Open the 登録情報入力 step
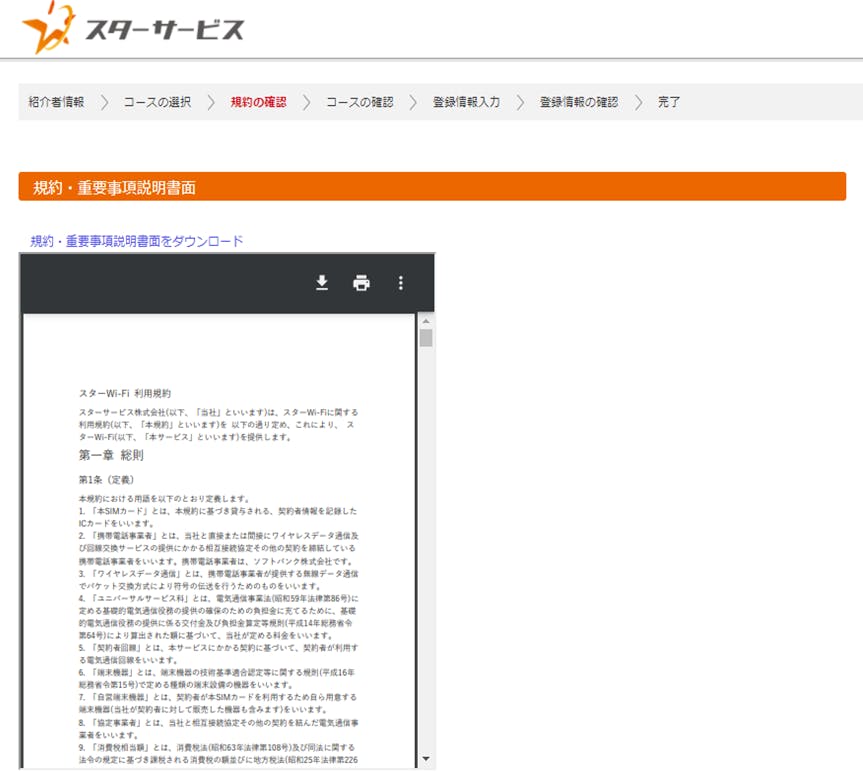This screenshot has height=784, width=863. 466,102
